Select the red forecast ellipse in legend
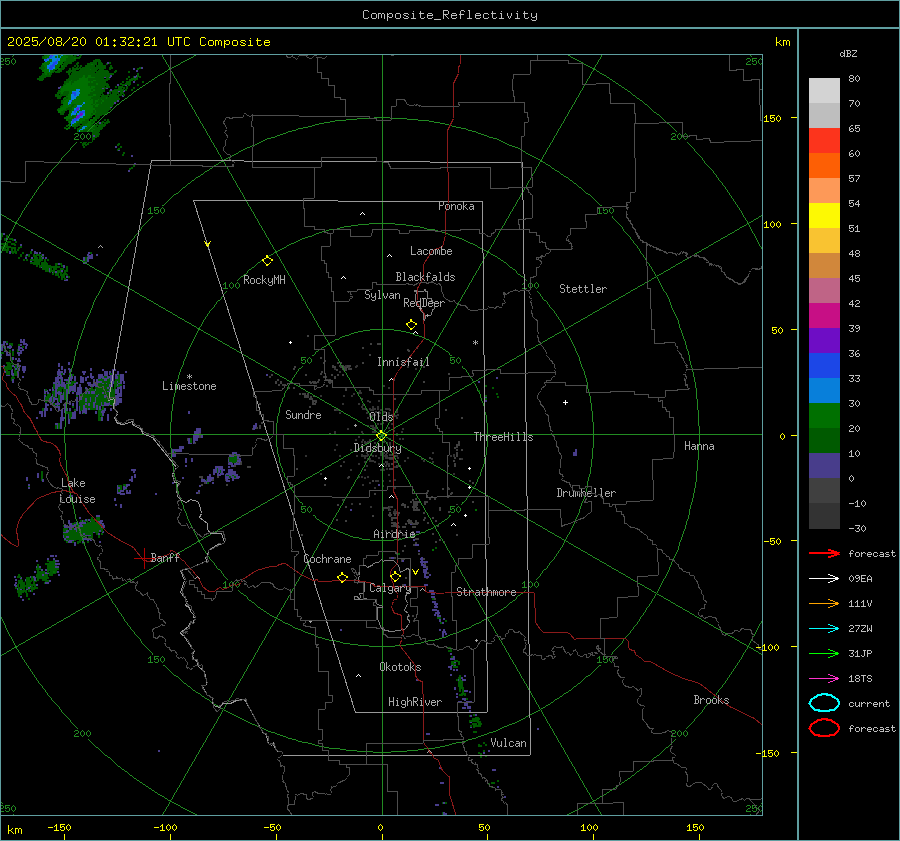The width and height of the screenshot is (900, 841). (824, 728)
